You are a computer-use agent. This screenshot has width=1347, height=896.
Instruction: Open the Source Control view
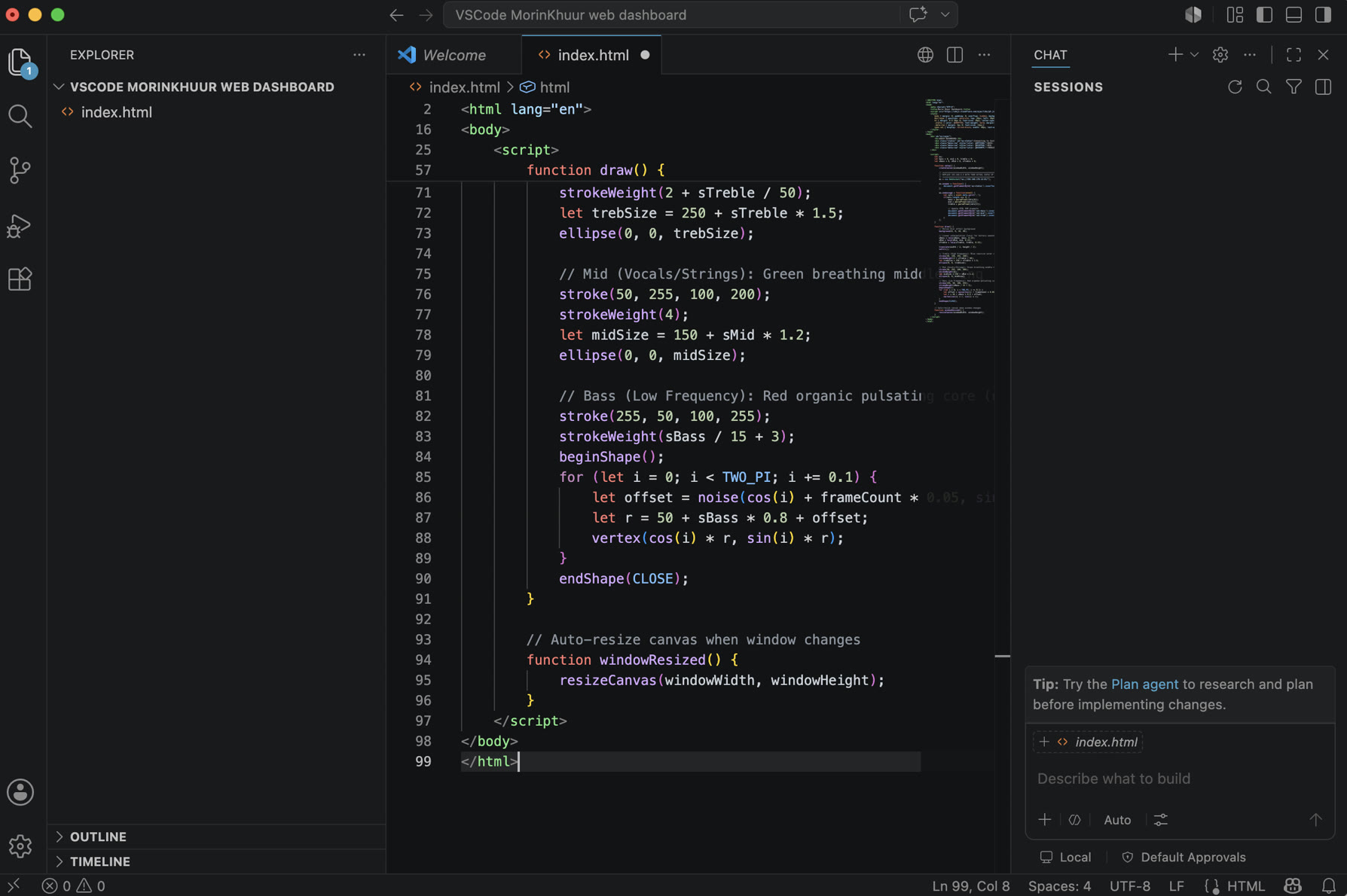20,170
